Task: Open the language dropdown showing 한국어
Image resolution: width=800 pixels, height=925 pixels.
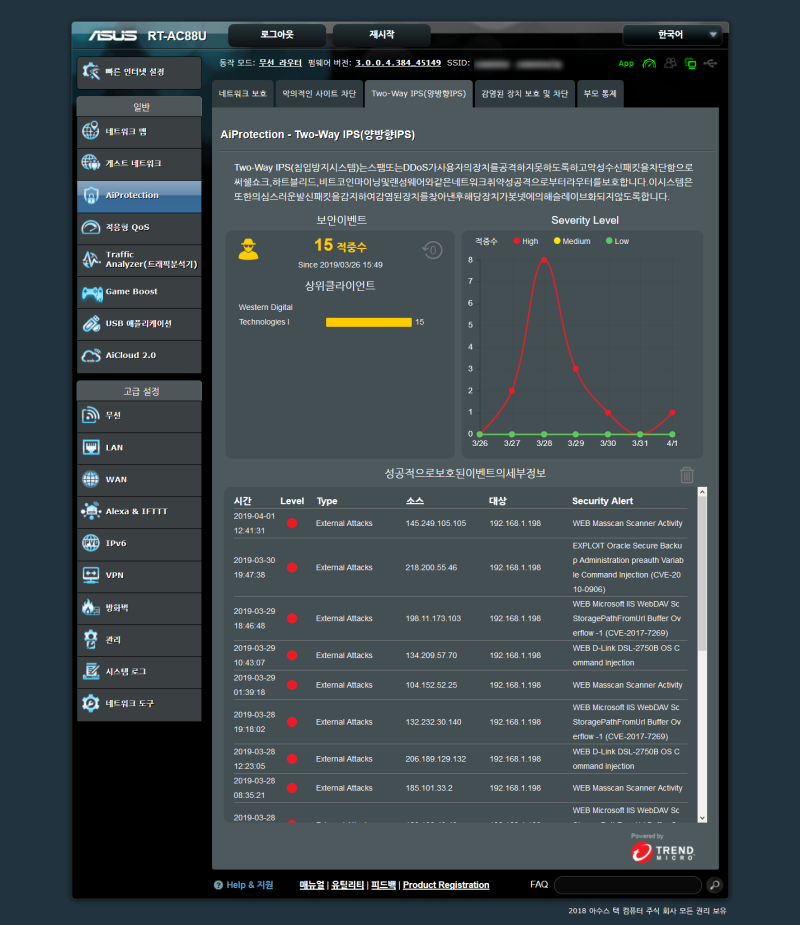Action: tap(673, 35)
